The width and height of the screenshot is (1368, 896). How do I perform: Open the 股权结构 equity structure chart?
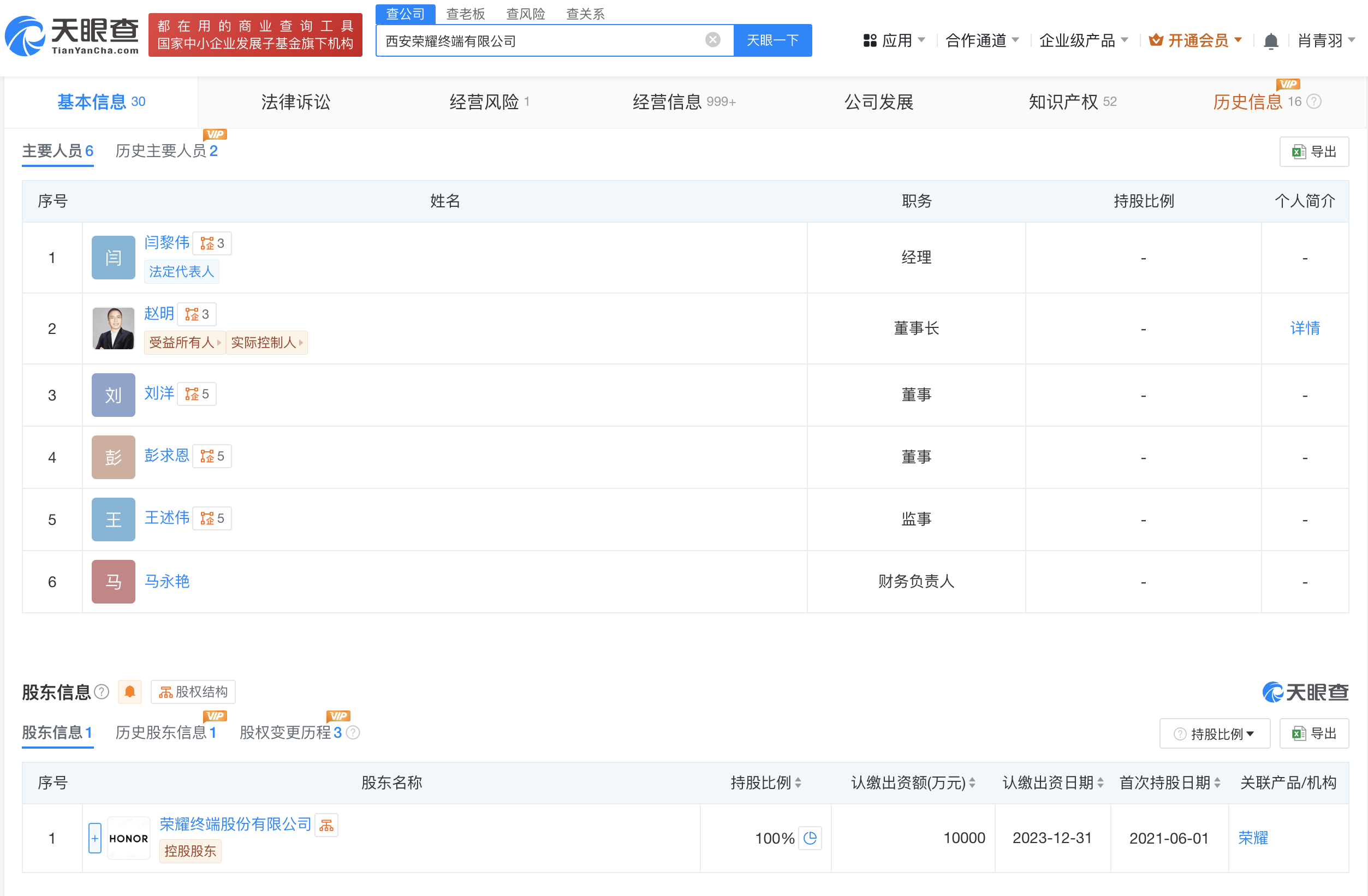tap(193, 691)
